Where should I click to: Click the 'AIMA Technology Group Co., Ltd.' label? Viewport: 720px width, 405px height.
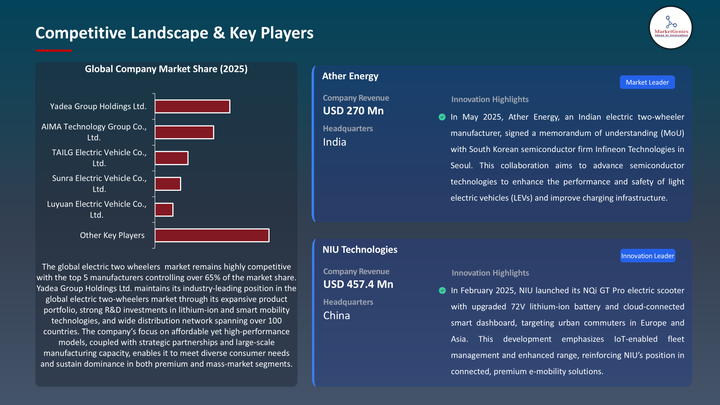click(94, 132)
